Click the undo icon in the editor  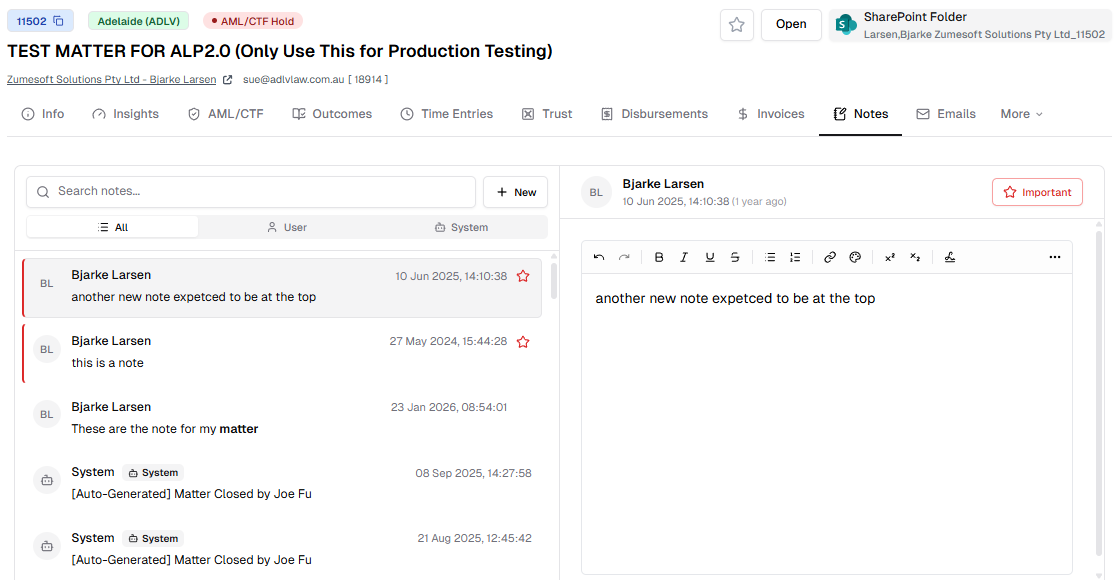coord(599,257)
